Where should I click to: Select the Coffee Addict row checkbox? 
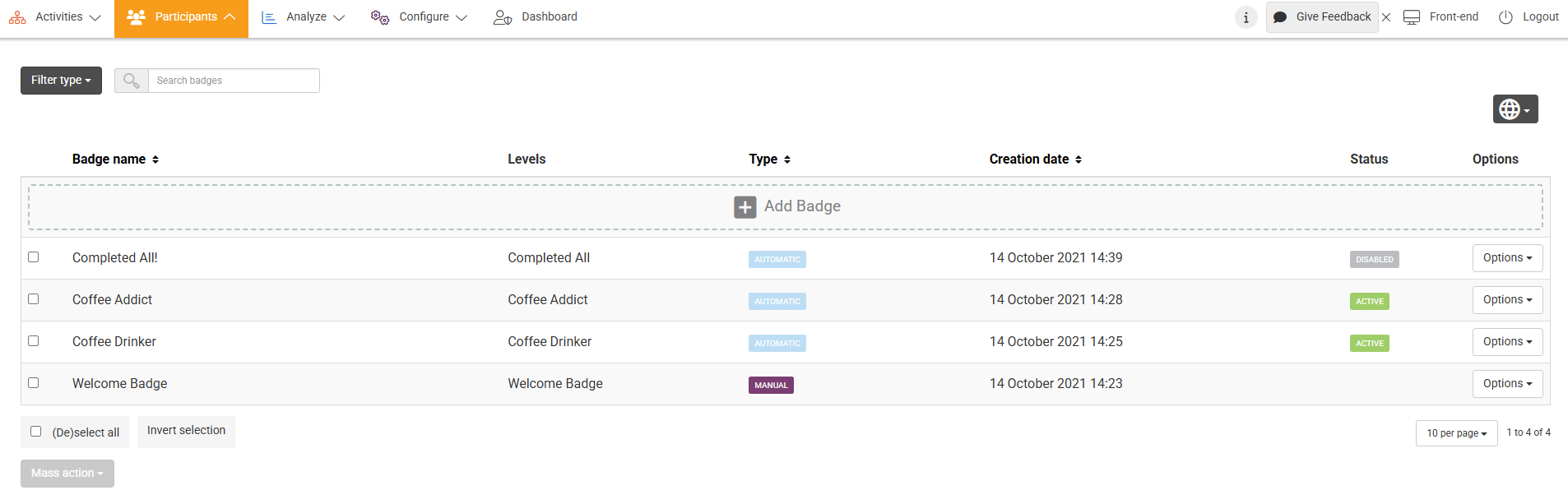click(34, 299)
